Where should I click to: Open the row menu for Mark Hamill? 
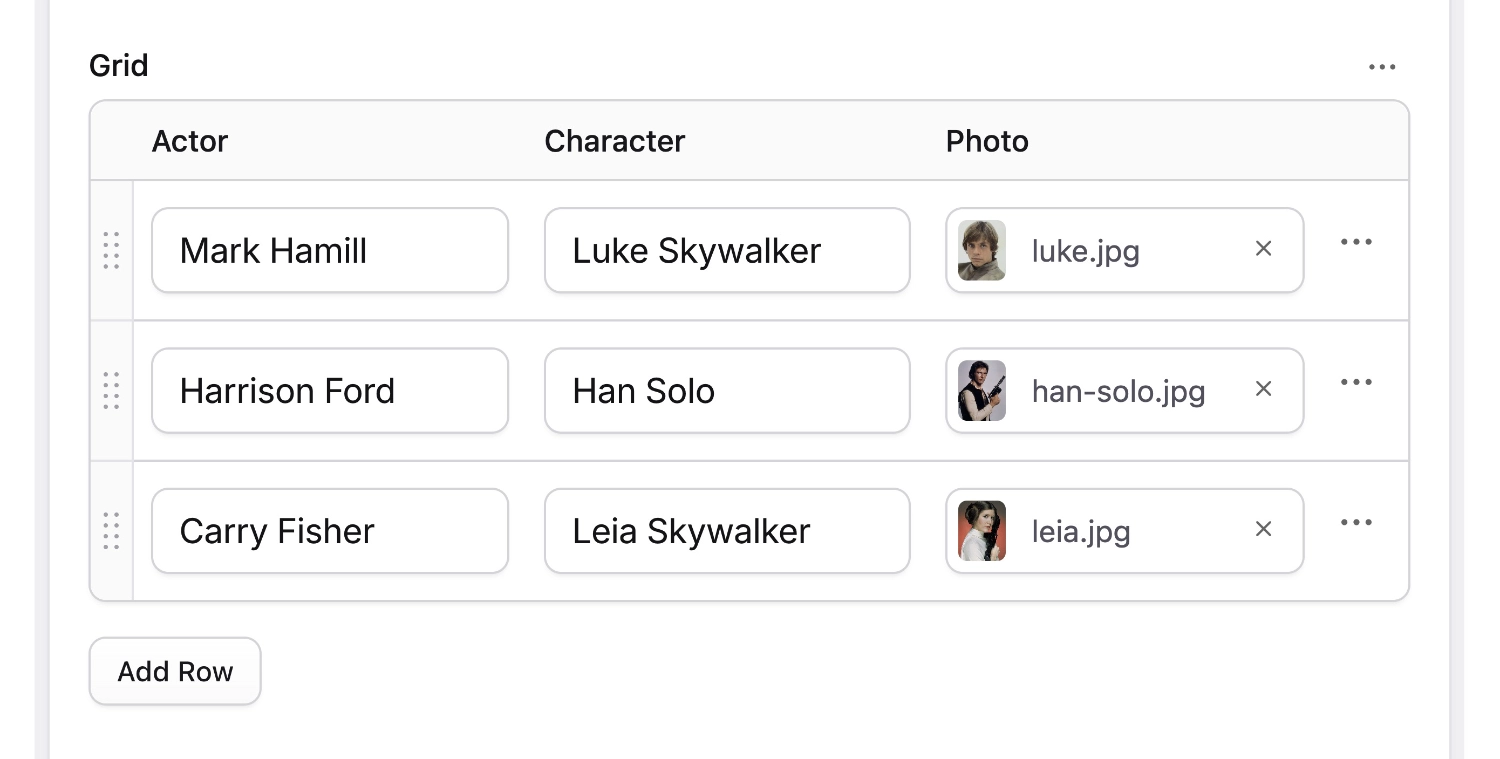(x=1356, y=241)
